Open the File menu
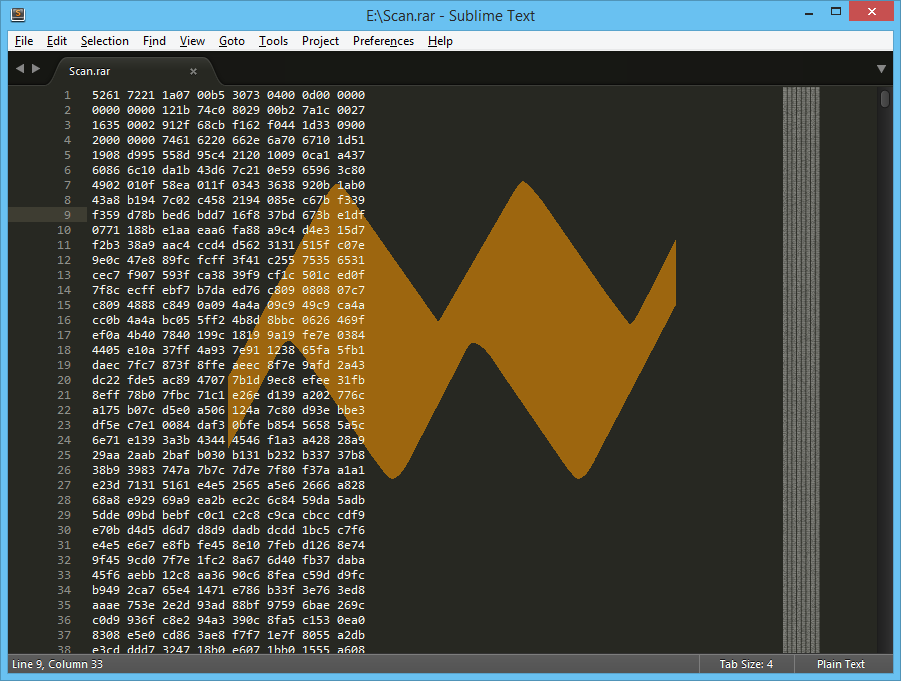The width and height of the screenshot is (901, 681). click(24, 41)
